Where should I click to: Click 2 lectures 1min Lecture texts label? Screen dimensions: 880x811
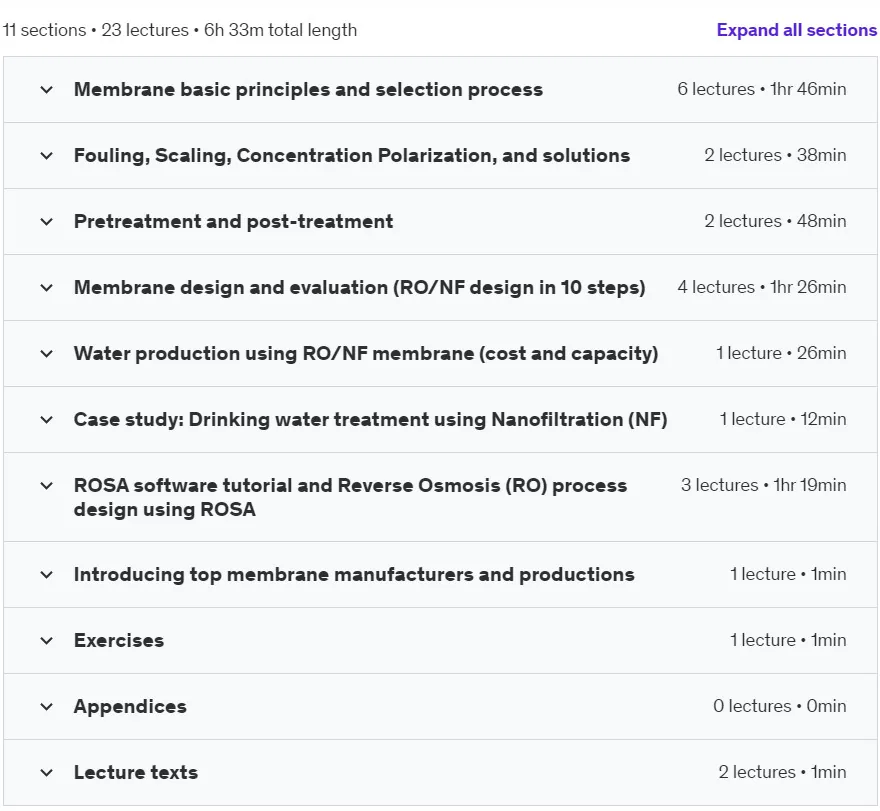pyautogui.click(x=782, y=772)
